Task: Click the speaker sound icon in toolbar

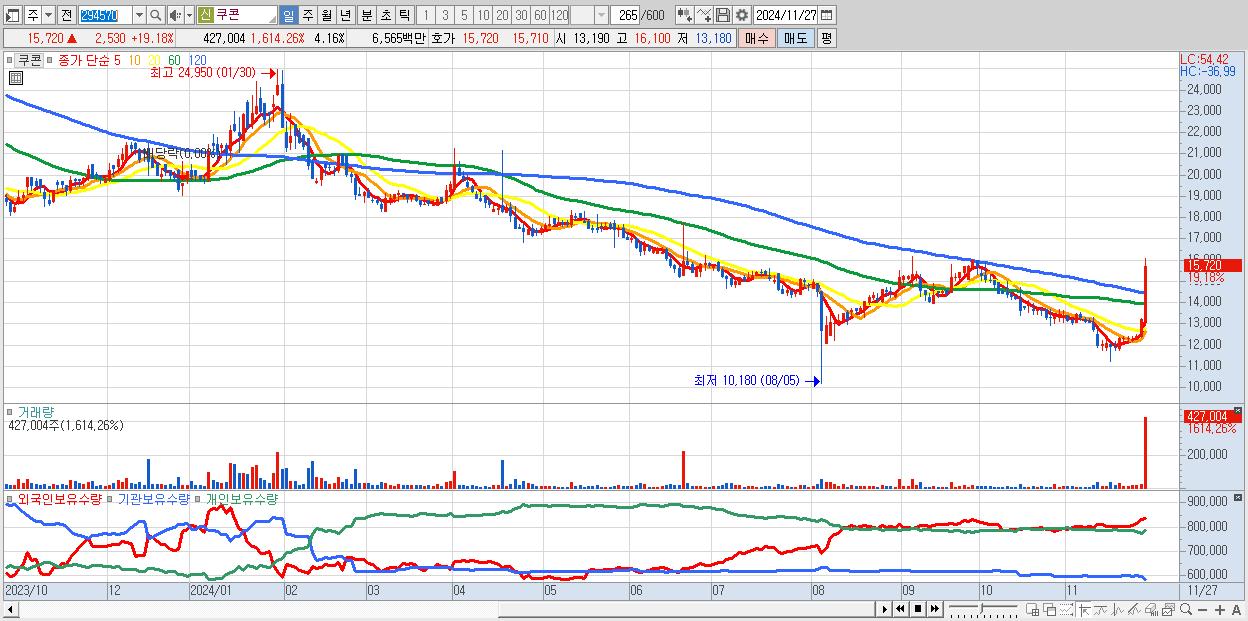Action: pos(175,15)
